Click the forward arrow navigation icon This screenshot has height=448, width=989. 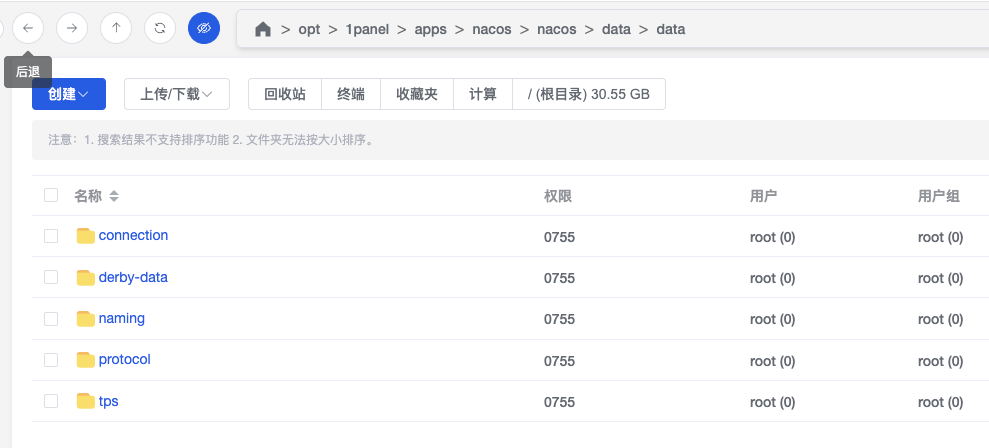pos(72,28)
